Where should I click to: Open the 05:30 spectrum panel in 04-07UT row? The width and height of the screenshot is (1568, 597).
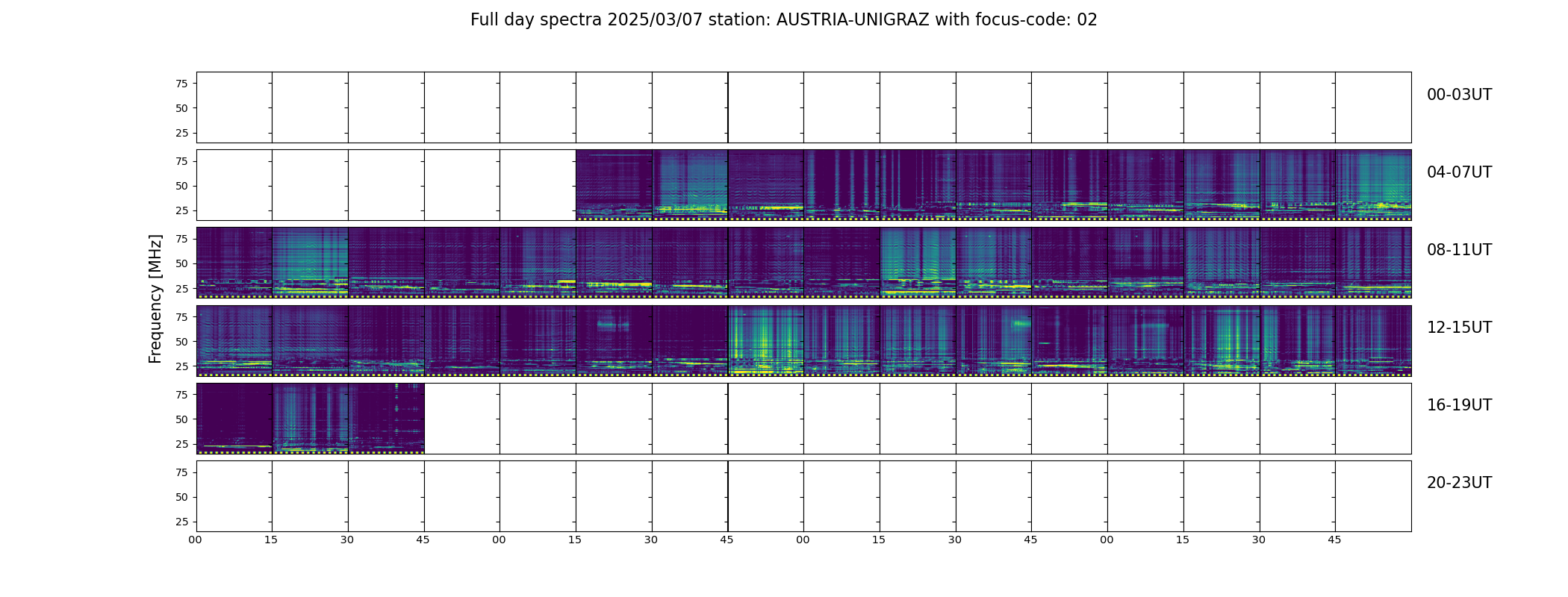(690, 185)
